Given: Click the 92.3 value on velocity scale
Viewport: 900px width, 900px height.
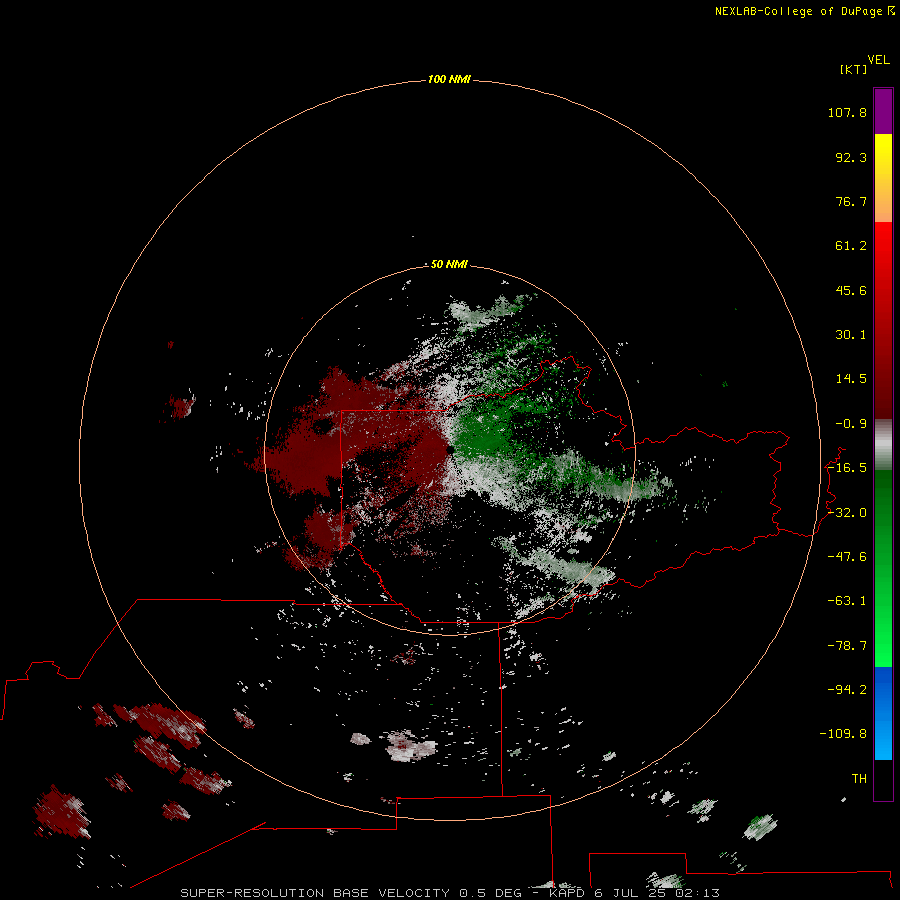Looking at the screenshot, I should tap(851, 157).
